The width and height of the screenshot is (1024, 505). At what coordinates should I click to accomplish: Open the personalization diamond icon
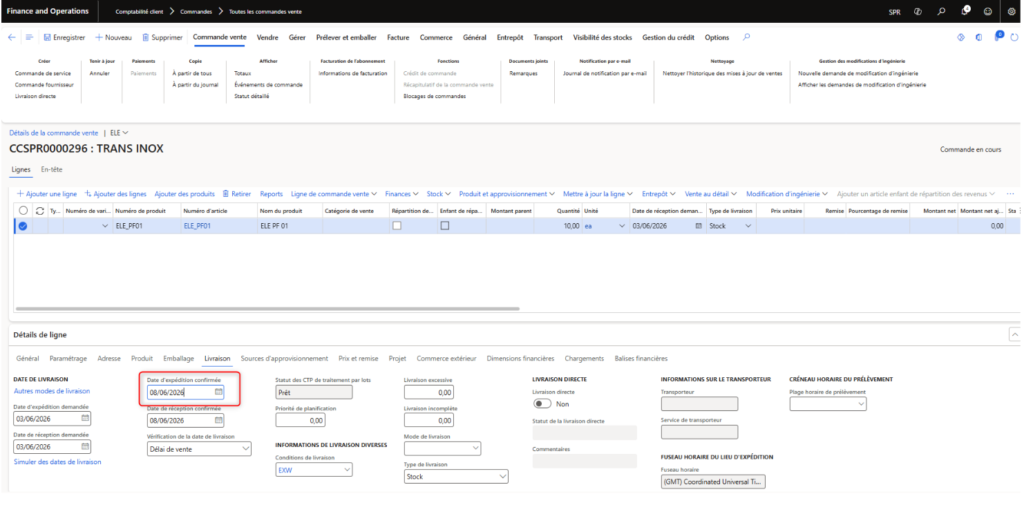pos(961,37)
